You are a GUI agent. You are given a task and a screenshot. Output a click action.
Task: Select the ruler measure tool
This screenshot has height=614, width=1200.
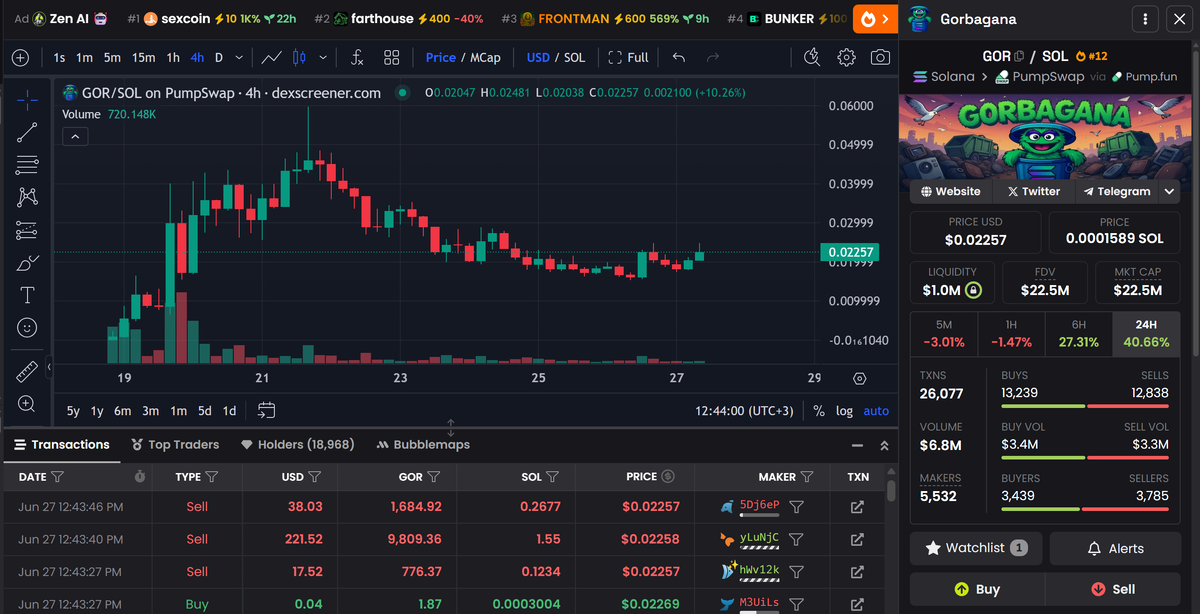point(27,372)
